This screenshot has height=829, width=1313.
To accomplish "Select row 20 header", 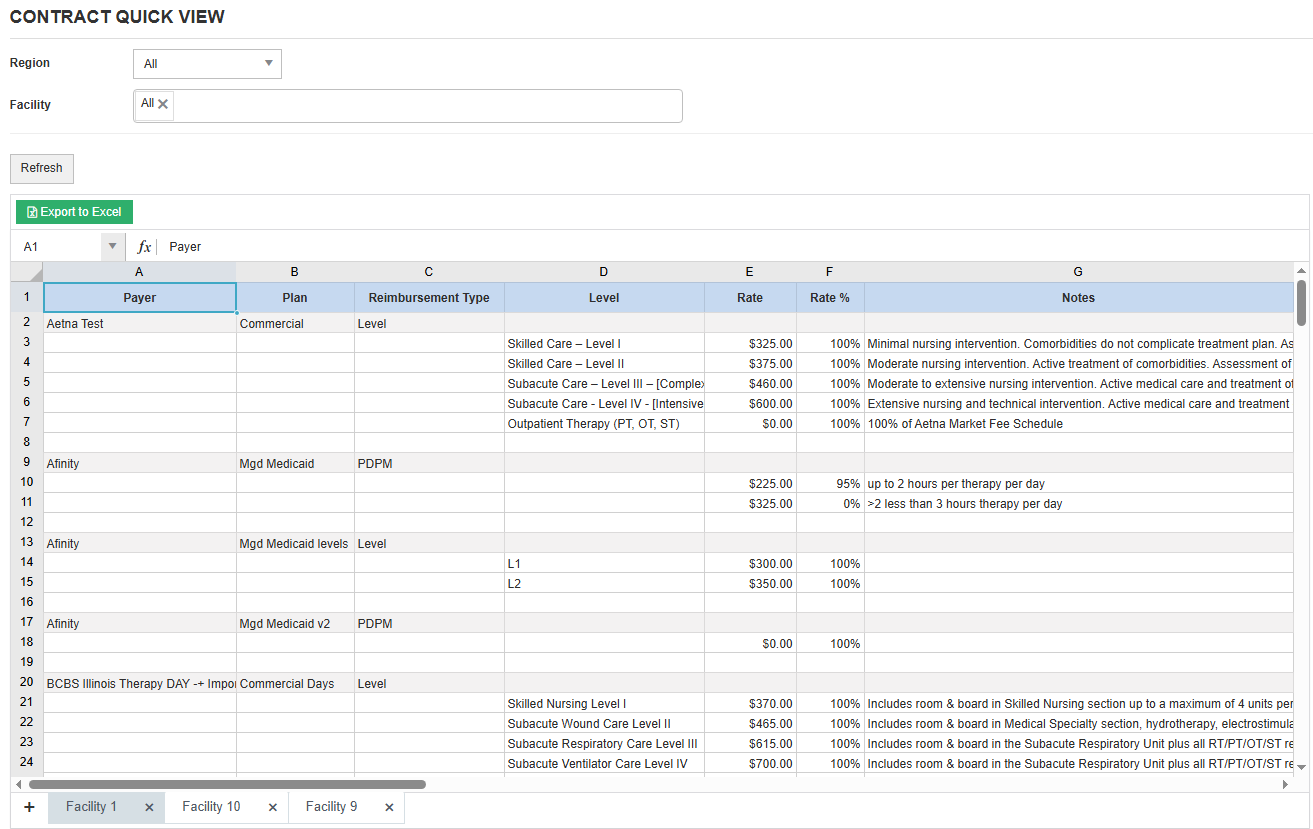I will [27, 683].
